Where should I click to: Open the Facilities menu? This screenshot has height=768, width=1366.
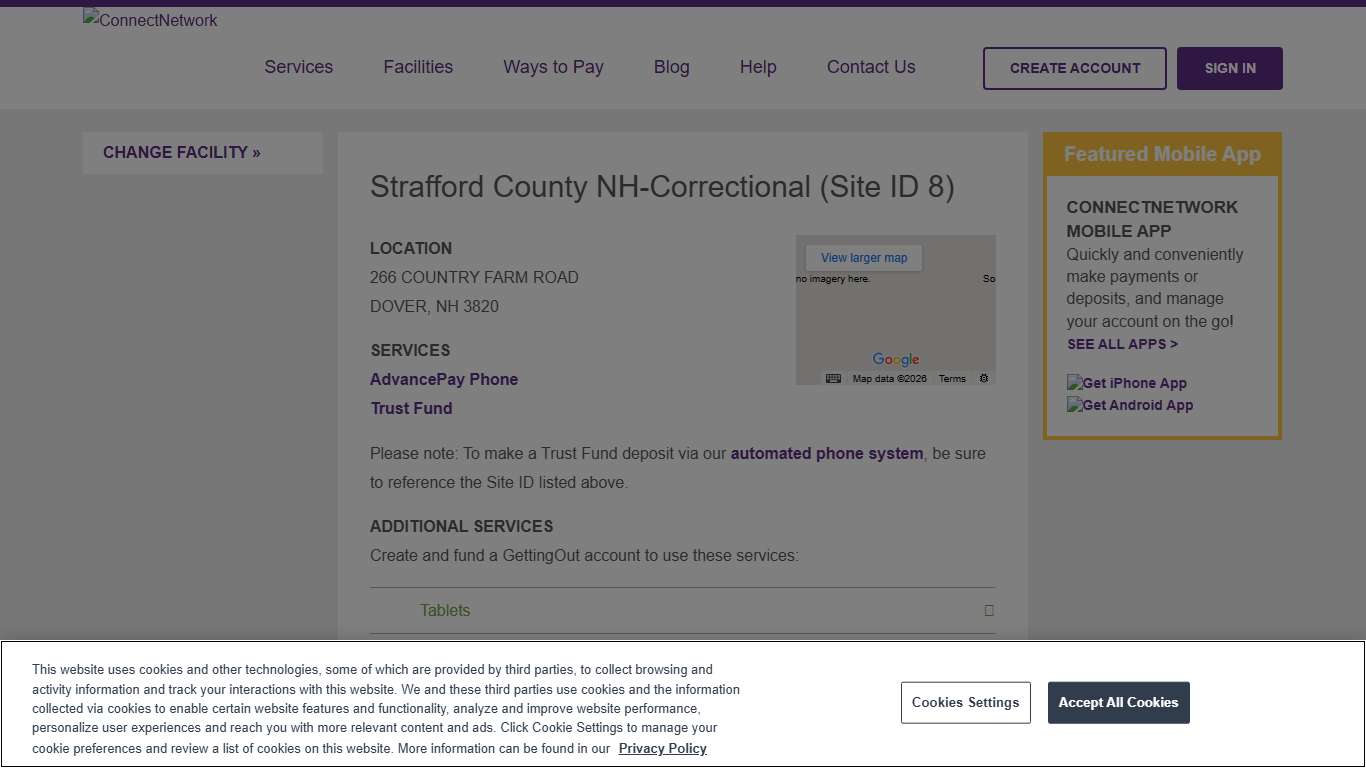click(x=417, y=67)
